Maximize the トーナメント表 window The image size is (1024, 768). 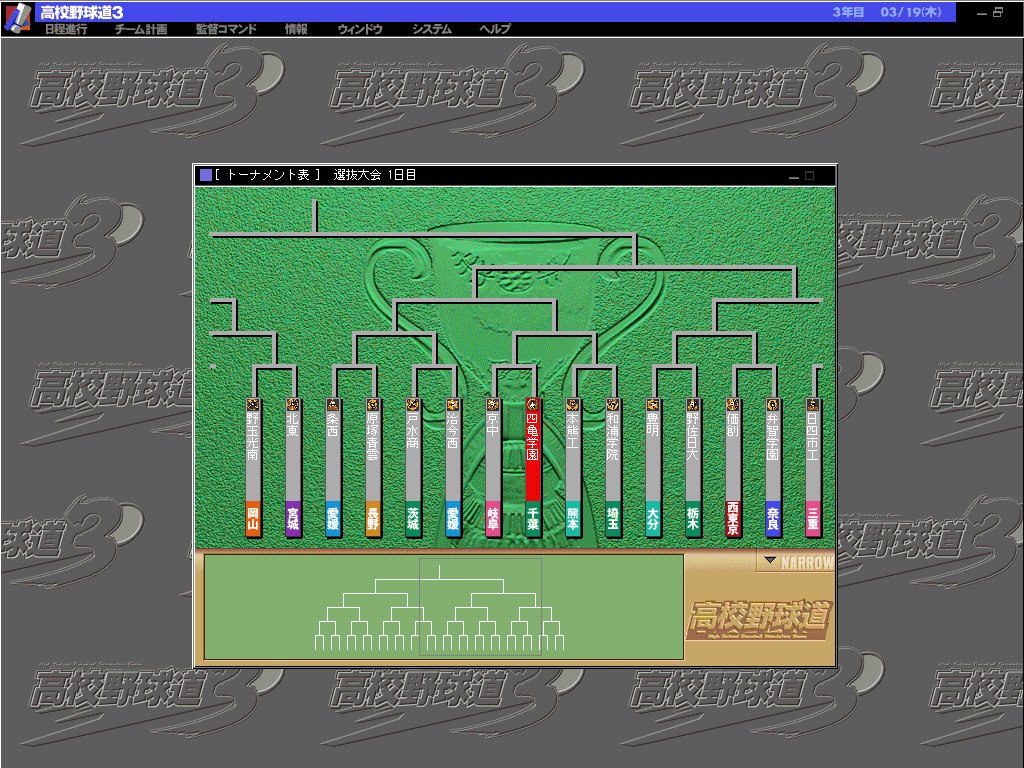point(810,176)
